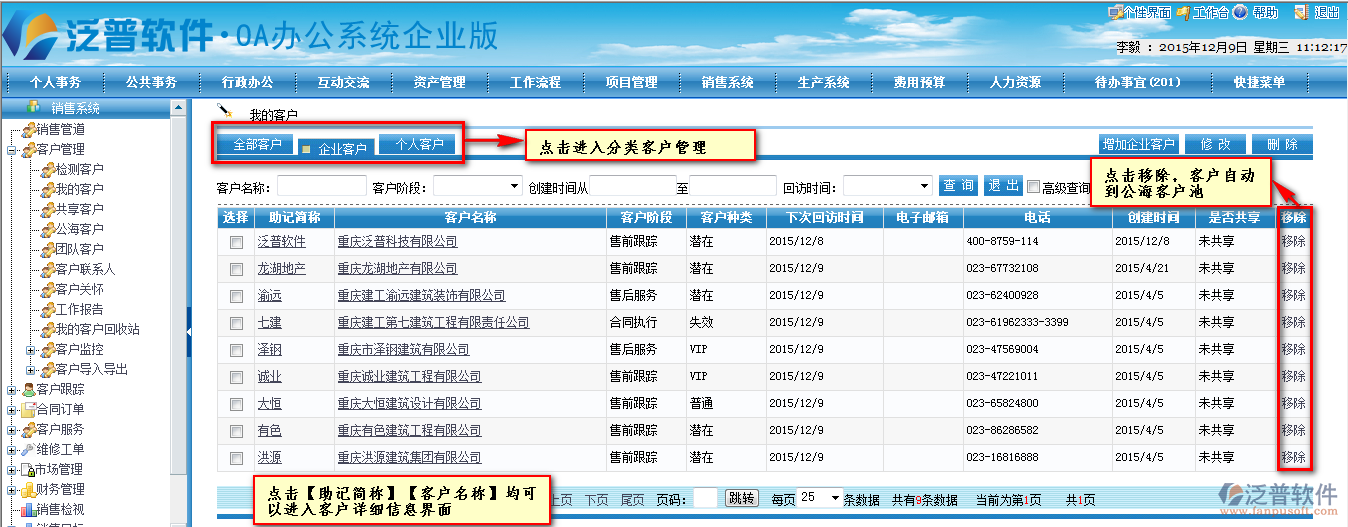Click the 销售系统 sidebar header icon
Image resolution: width=1348 pixels, height=527 pixels.
[x=33, y=107]
